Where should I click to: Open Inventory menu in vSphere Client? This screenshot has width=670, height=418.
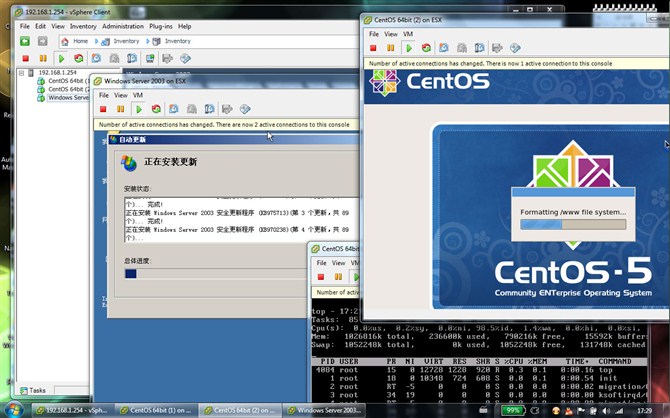pos(83,26)
